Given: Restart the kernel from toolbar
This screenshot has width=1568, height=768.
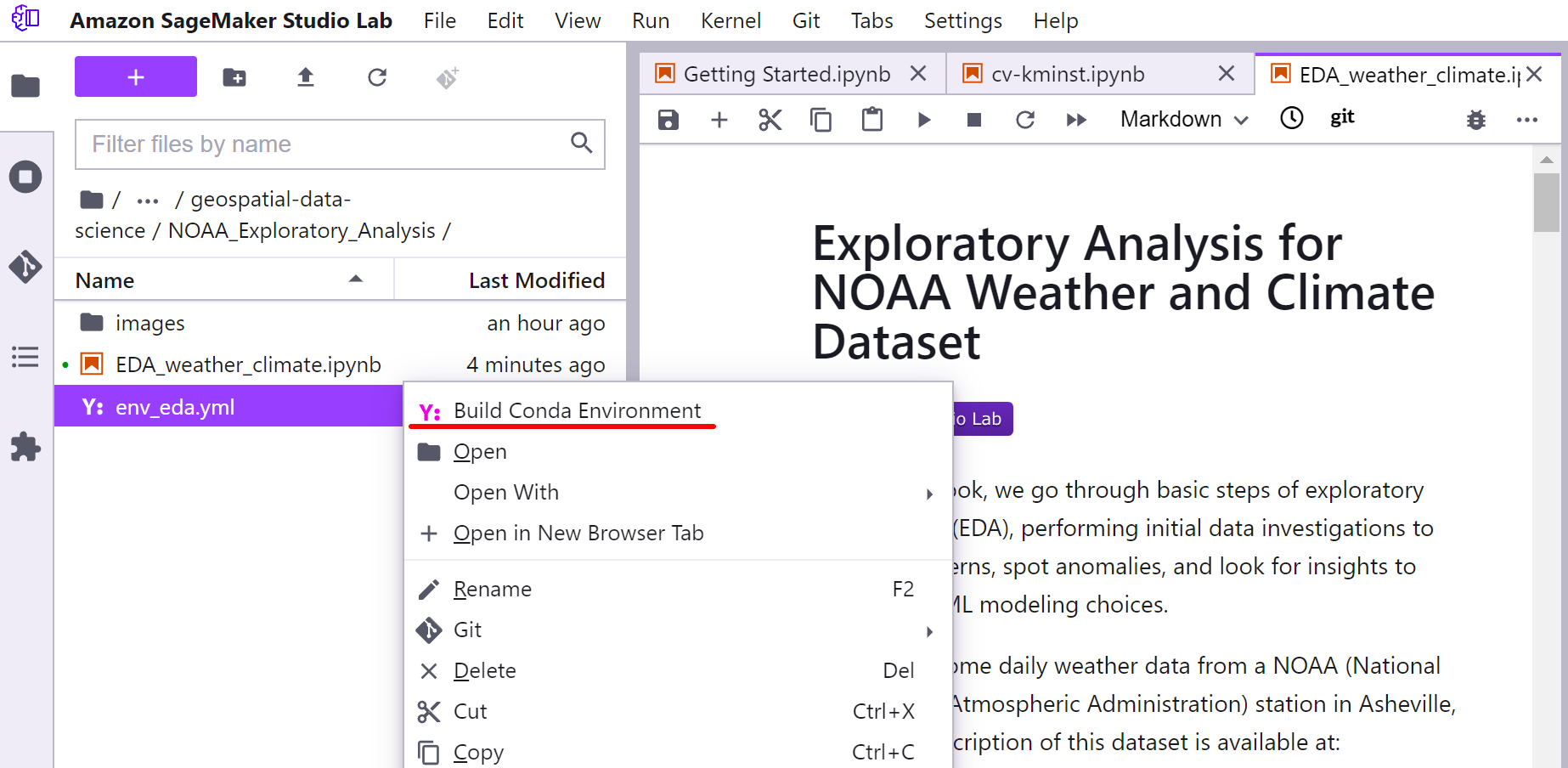Looking at the screenshot, I should pyautogui.click(x=1025, y=120).
